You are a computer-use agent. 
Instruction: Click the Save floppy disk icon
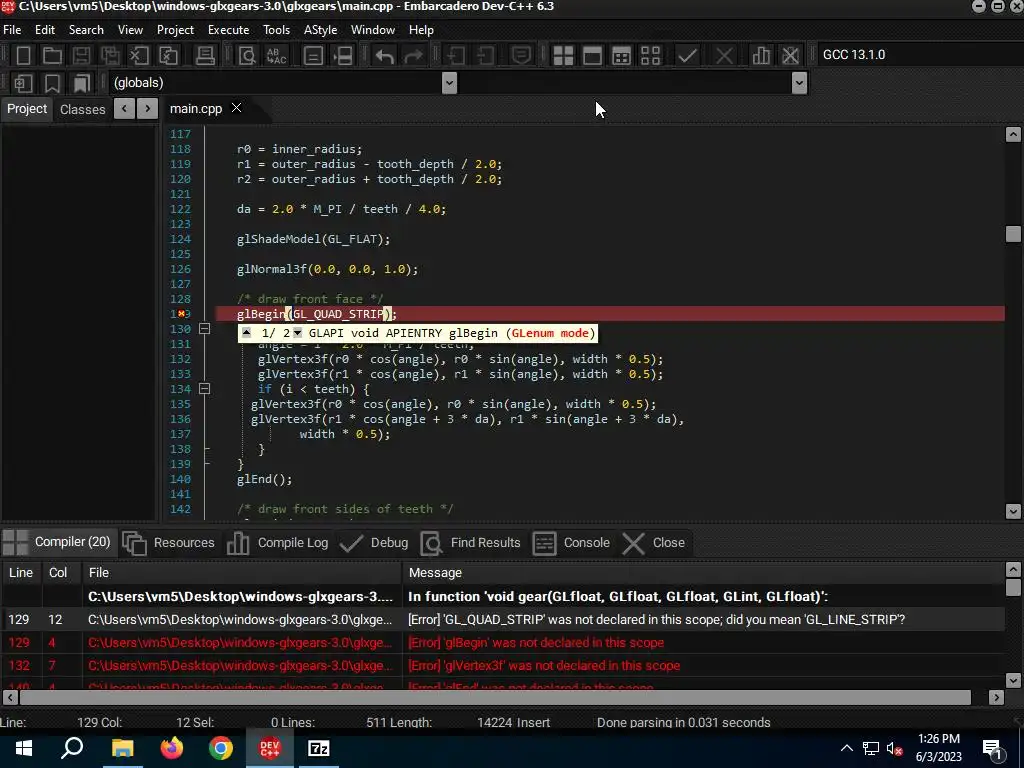tap(81, 56)
